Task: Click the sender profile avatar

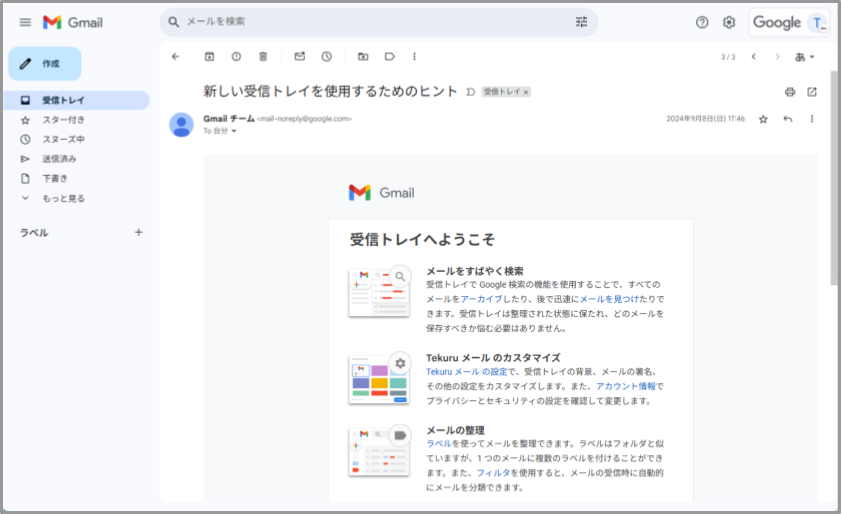Action: 182,125
